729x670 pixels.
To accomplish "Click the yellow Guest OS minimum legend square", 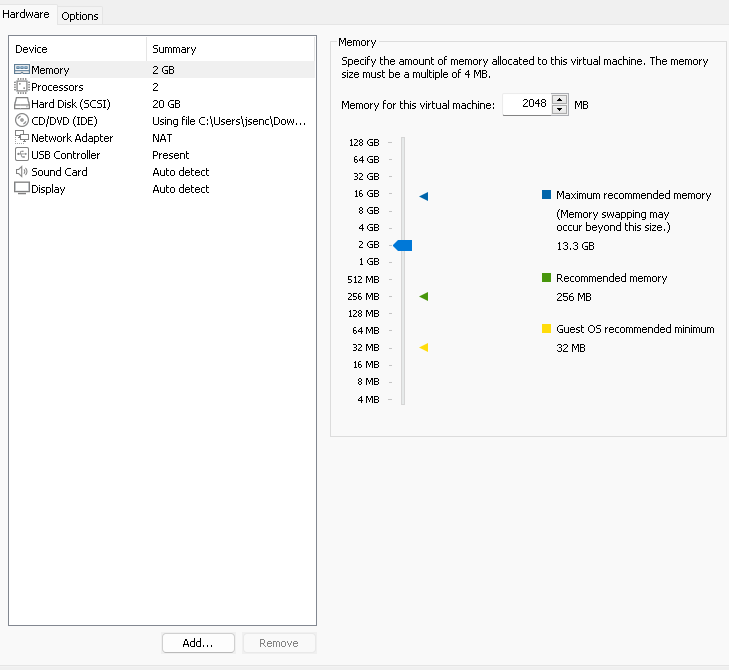I will point(546,329).
